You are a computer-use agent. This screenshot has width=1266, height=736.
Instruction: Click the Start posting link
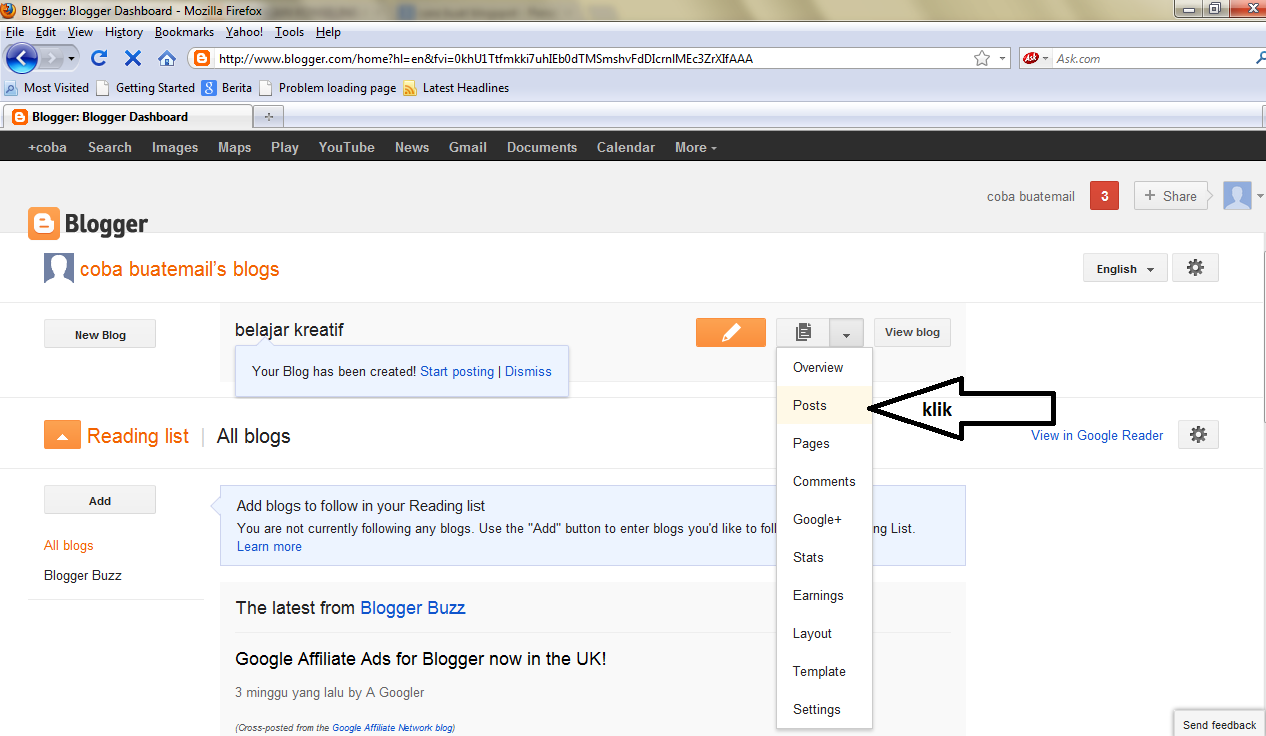[457, 371]
